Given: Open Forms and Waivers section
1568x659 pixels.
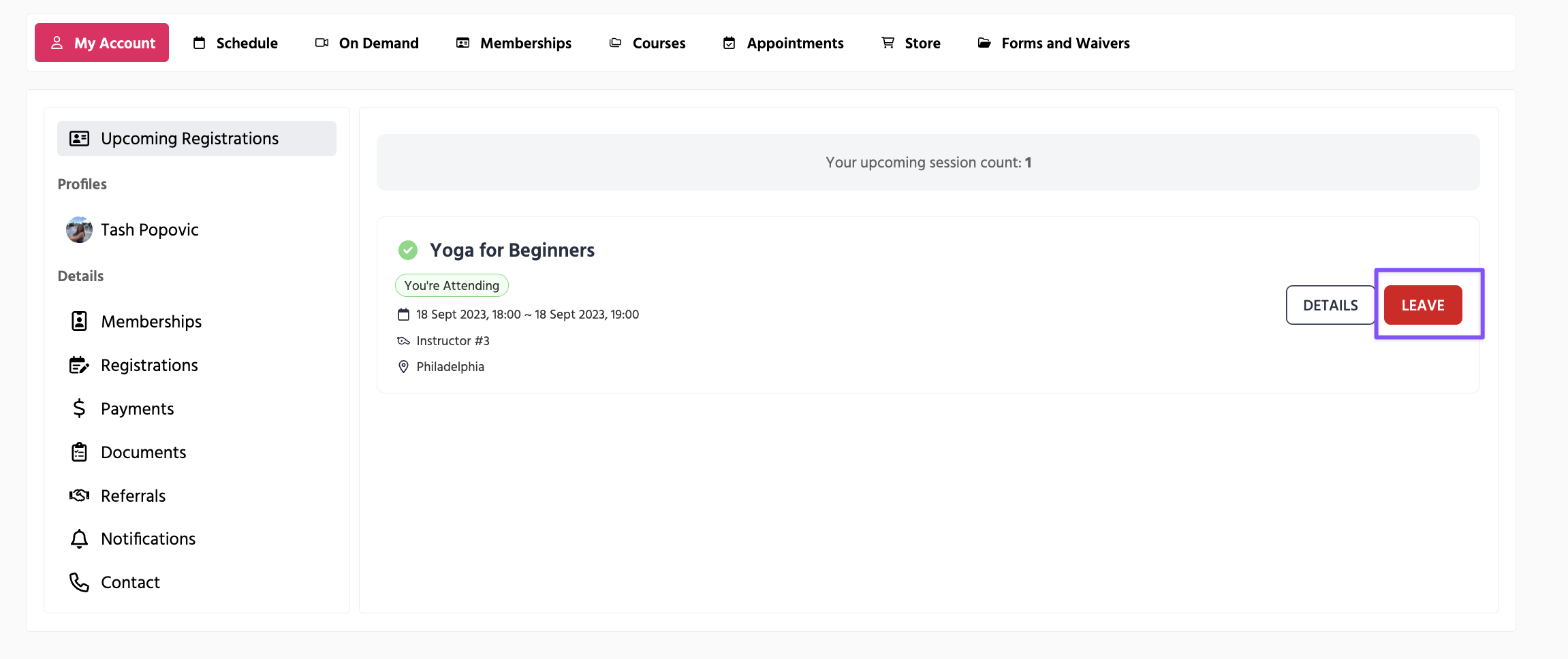Looking at the screenshot, I should click(1054, 43).
